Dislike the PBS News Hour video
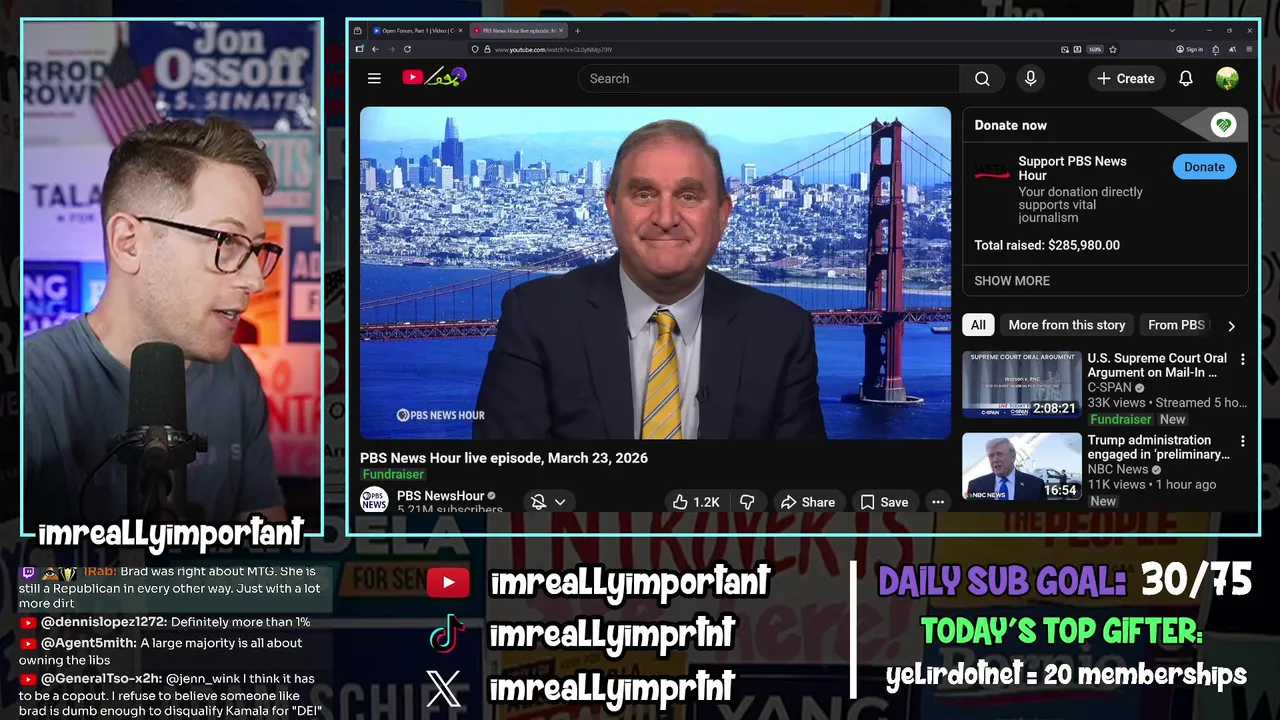This screenshot has width=1280, height=720. click(747, 502)
